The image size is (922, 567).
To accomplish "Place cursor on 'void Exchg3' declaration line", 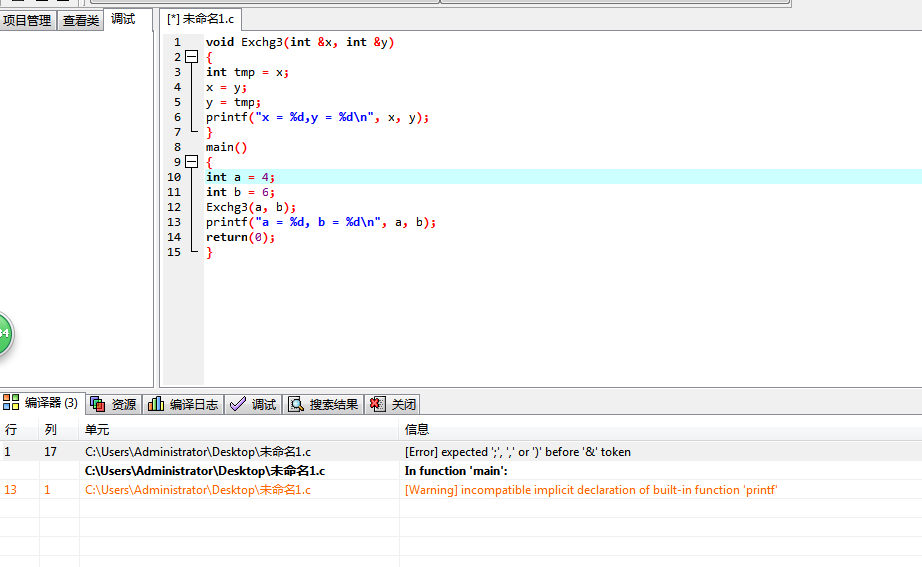I will [300, 42].
